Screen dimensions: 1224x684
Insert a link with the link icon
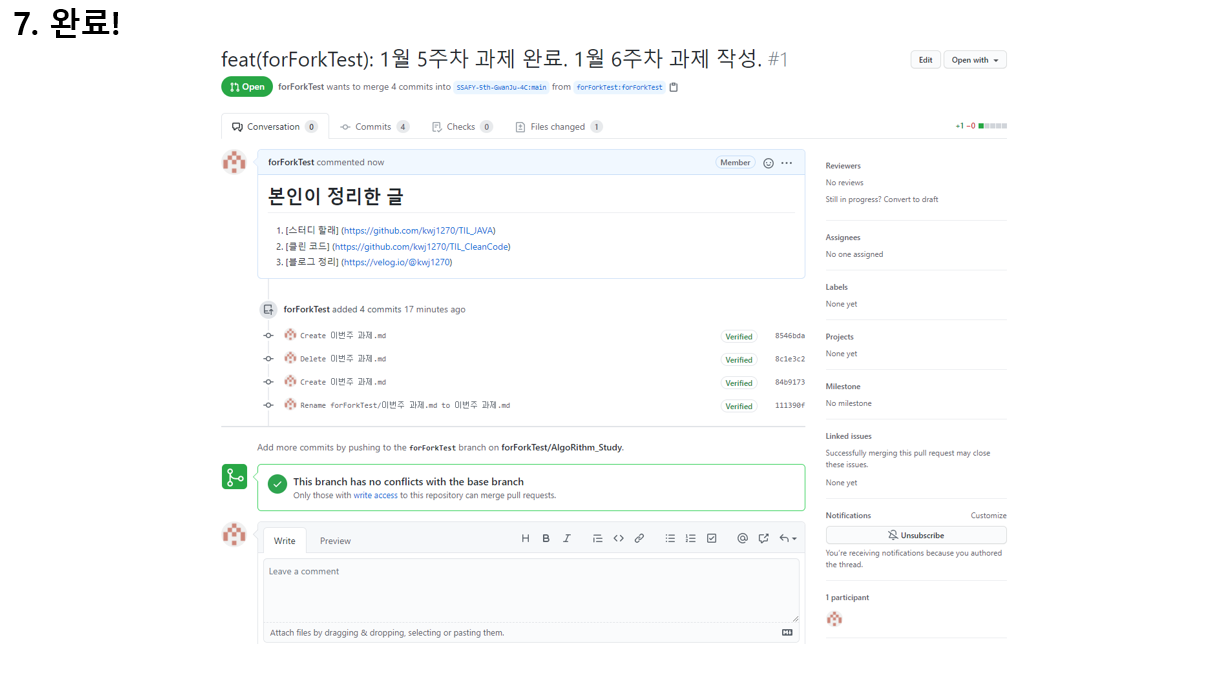coord(639,538)
